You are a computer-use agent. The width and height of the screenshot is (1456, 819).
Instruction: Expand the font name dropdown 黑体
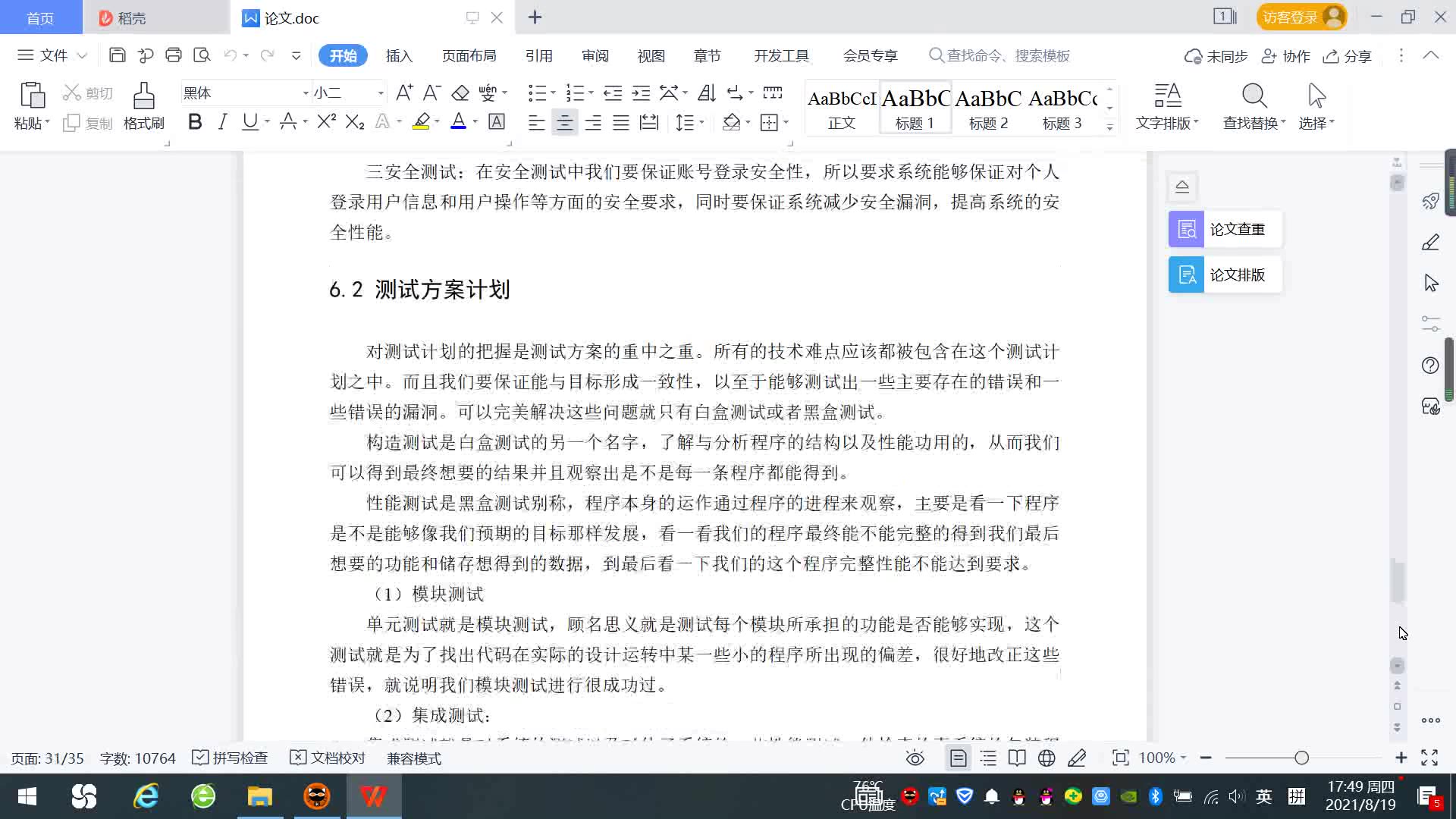click(x=306, y=93)
